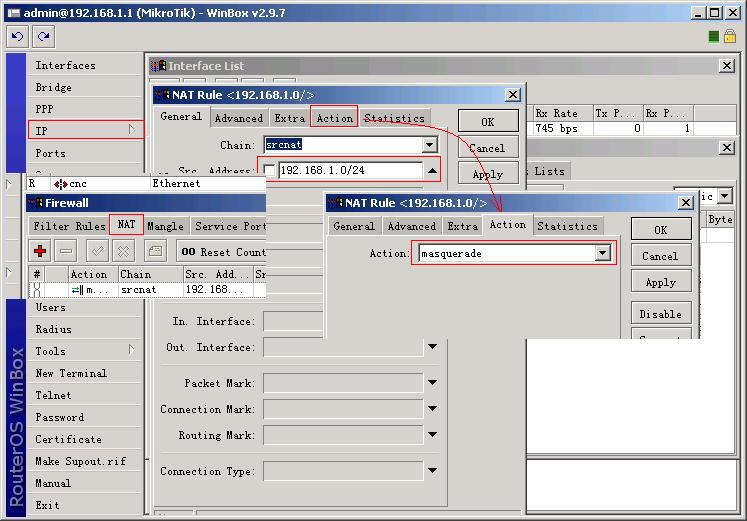Open the Tools submenu in sidebar
The width and height of the screenshot is (747, 521).
[85, 351]
